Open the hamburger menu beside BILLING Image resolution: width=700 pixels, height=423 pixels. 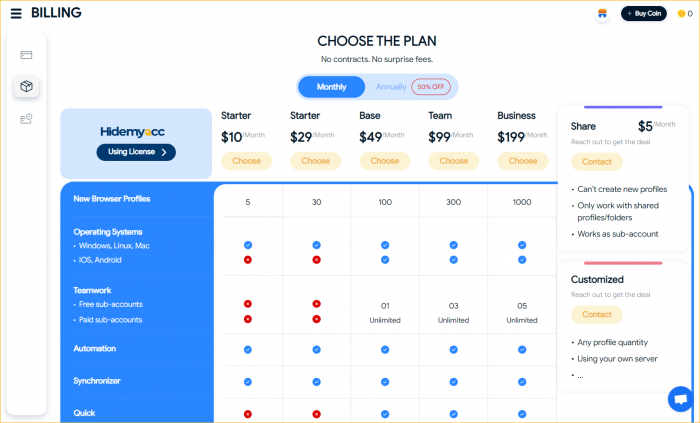coord(16,13)
